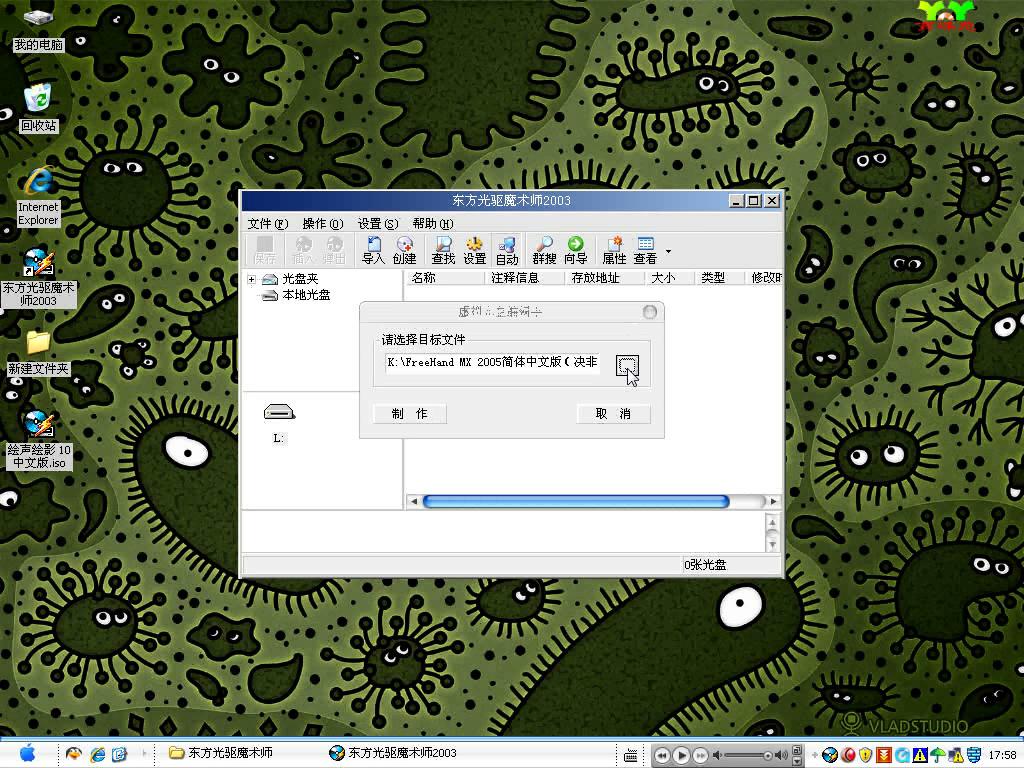The height and width of the screenshot is (768, 1024).
Task: Click the 弹出 (Eject) toolbar icon
Action: 334,251
